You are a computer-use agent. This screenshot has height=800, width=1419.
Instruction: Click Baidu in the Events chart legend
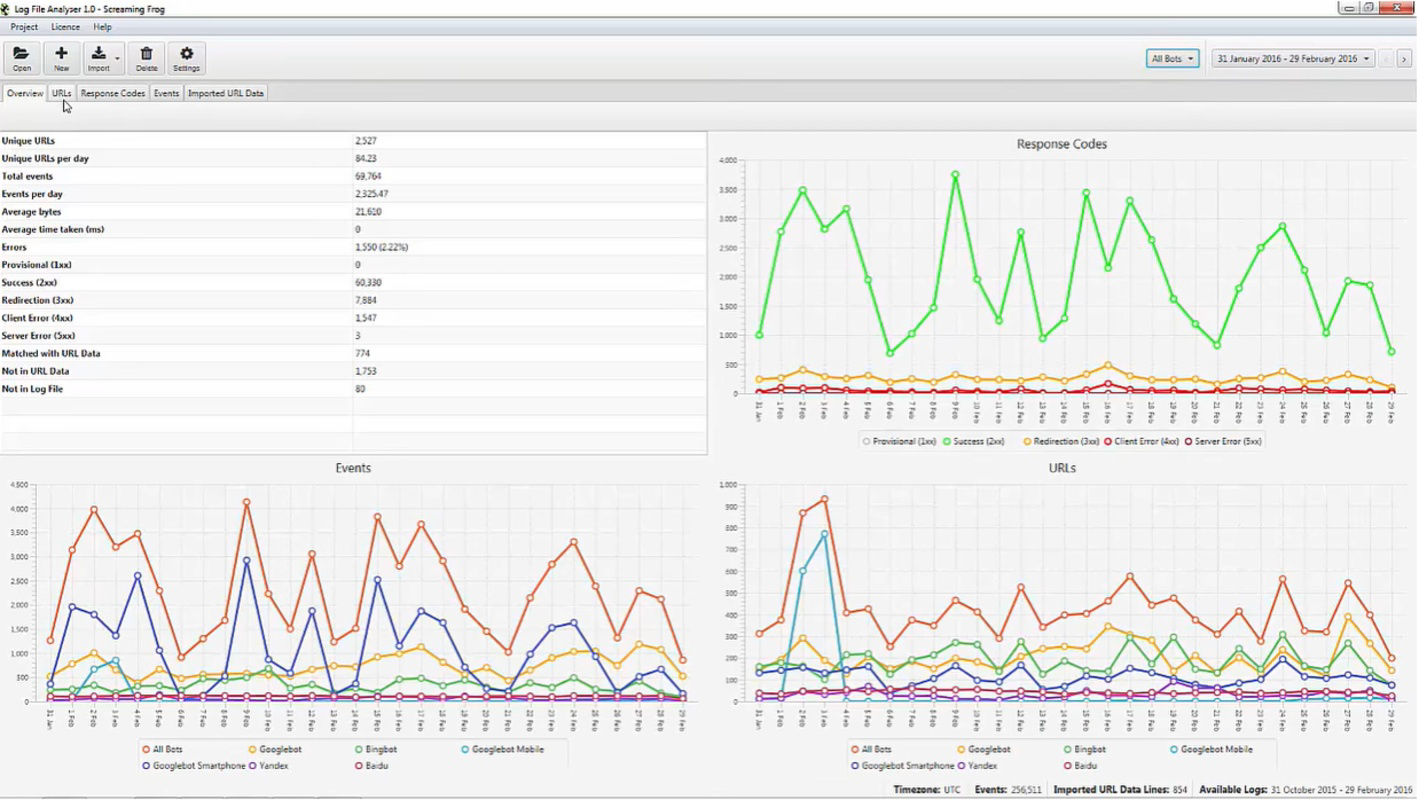(x=371, y=766)
